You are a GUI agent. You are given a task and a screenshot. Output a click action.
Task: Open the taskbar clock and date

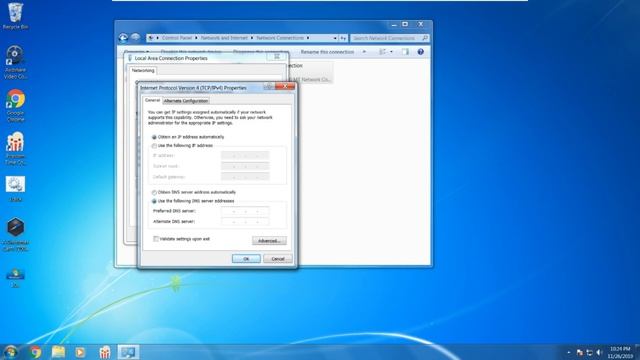point(620,352)
